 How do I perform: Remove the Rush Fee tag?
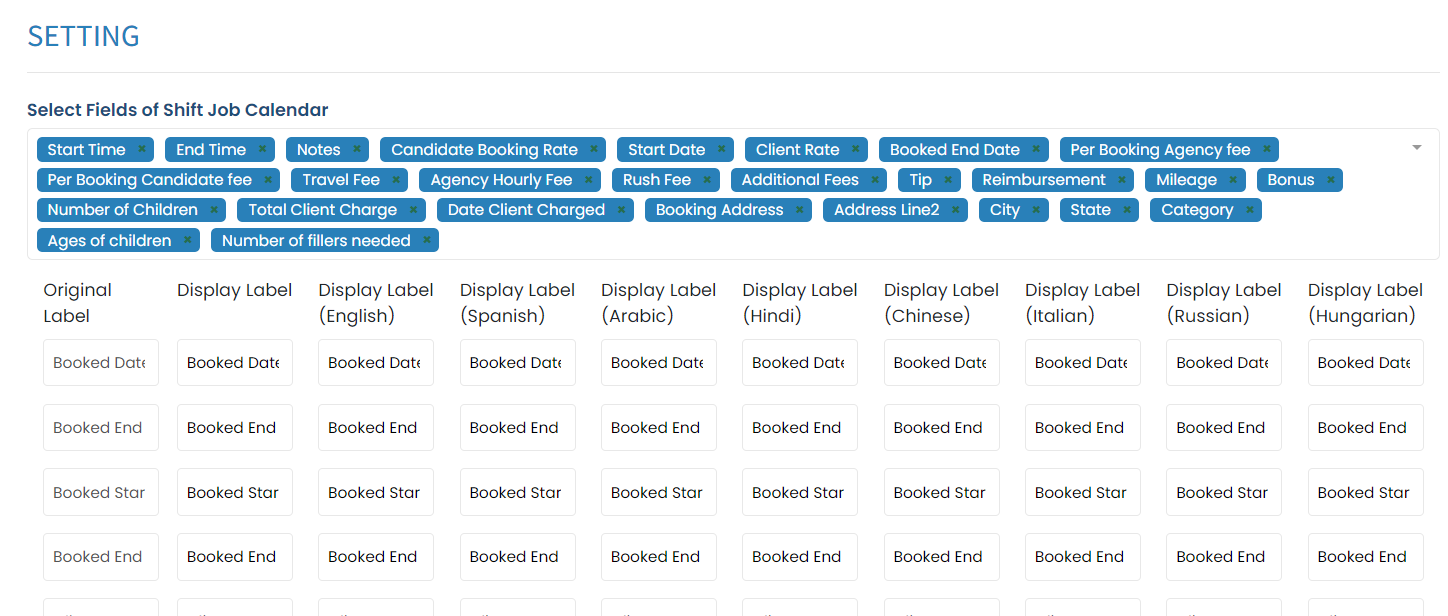(707, 180)
